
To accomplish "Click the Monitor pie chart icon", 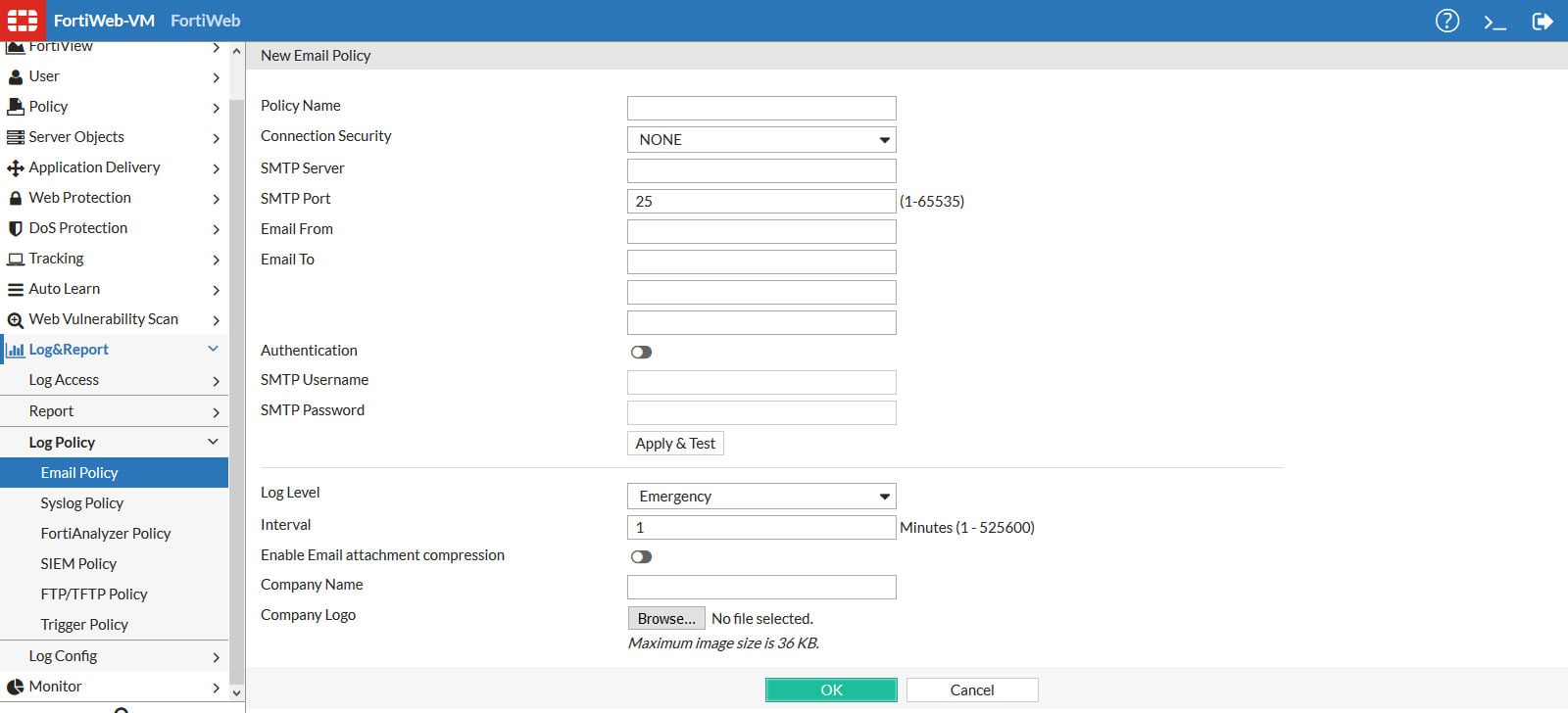I will [x=15, y=687].
